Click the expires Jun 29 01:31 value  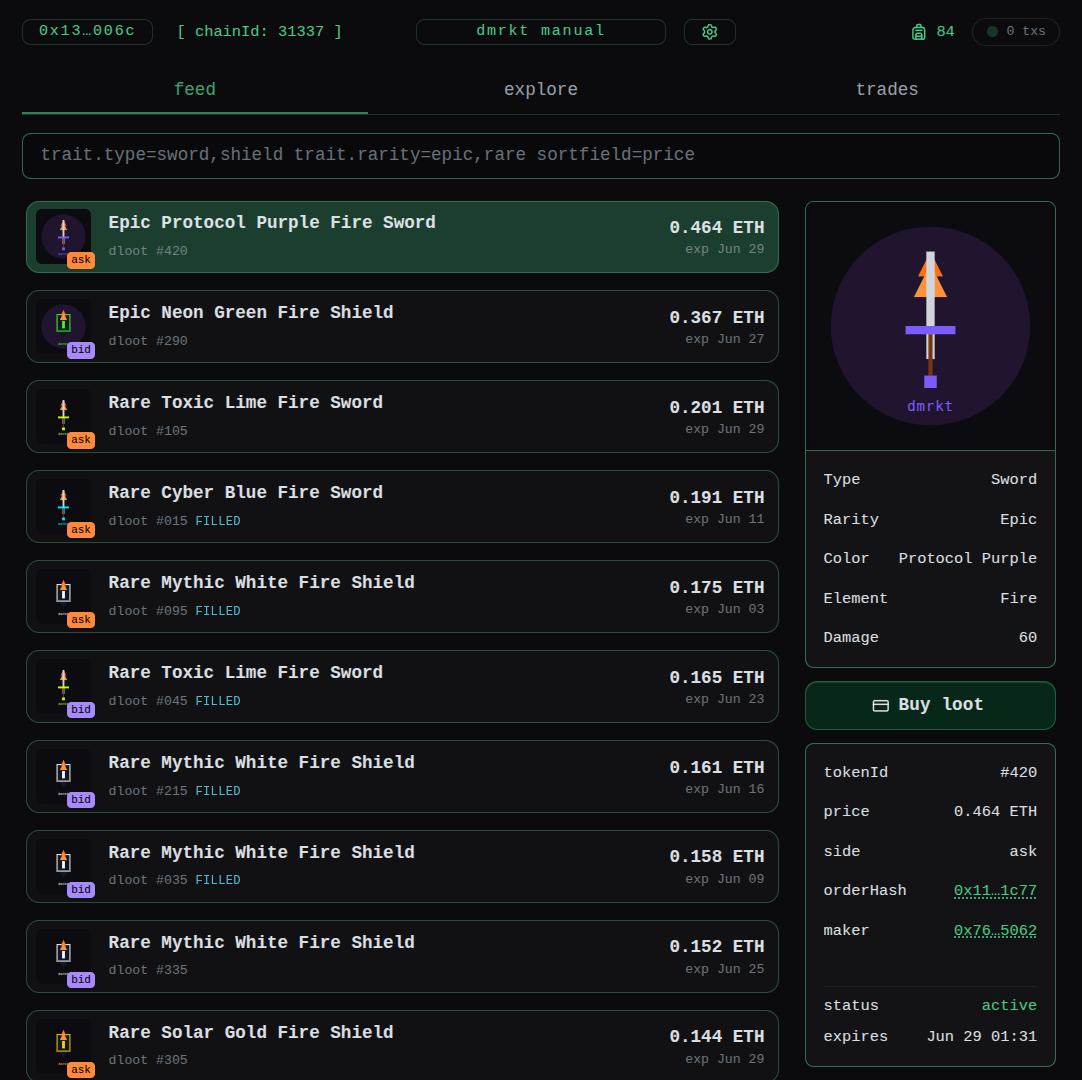coord(981,1037)
